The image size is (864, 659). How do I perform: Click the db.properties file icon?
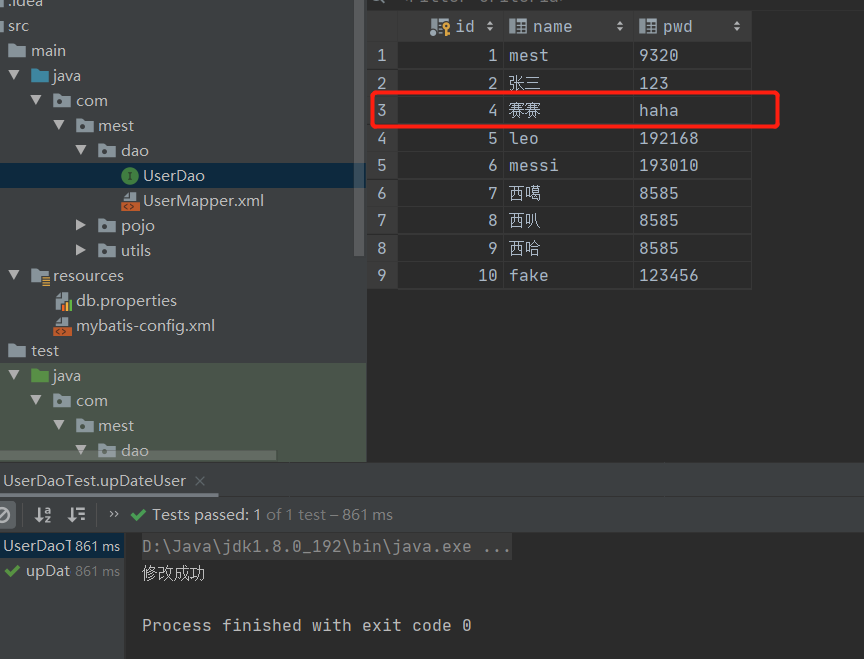click(64, 301)
